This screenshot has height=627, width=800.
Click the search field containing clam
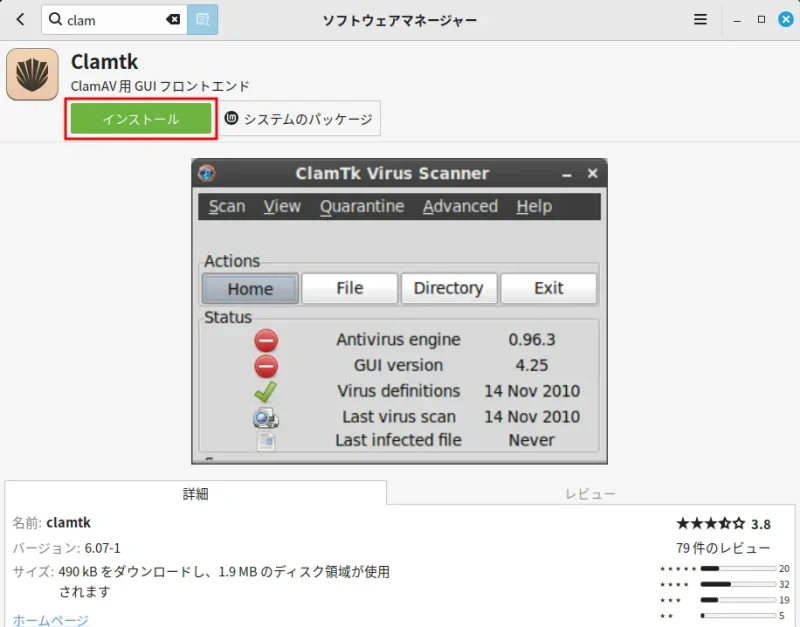(x=114, y=20)
